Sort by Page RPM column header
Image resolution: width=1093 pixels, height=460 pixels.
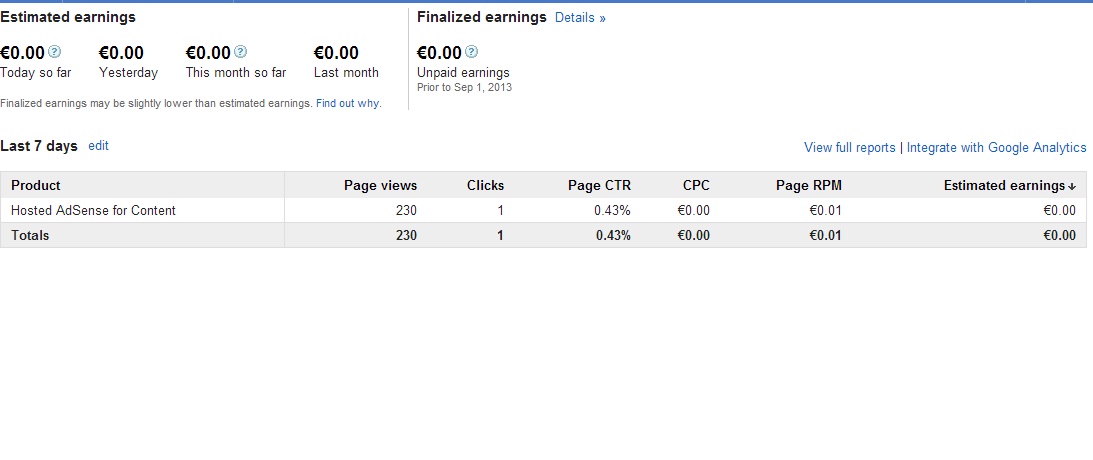(x=808, y=185)
